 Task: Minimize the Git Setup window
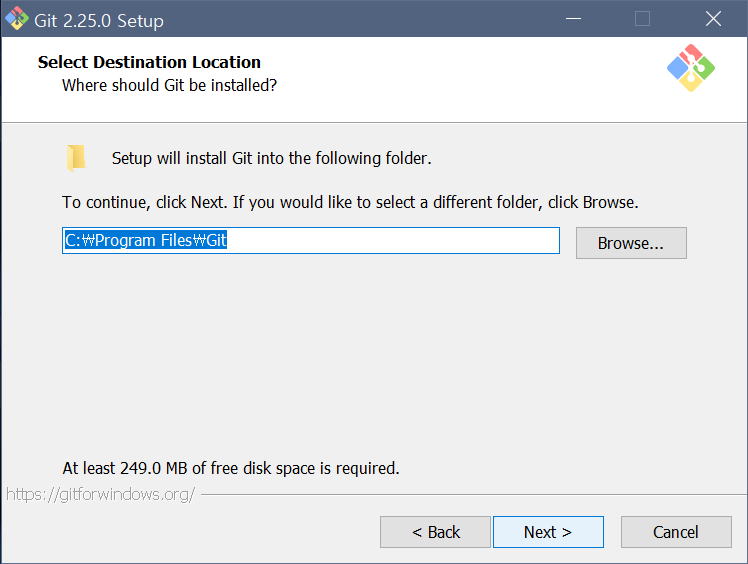[x=573, y=19]
